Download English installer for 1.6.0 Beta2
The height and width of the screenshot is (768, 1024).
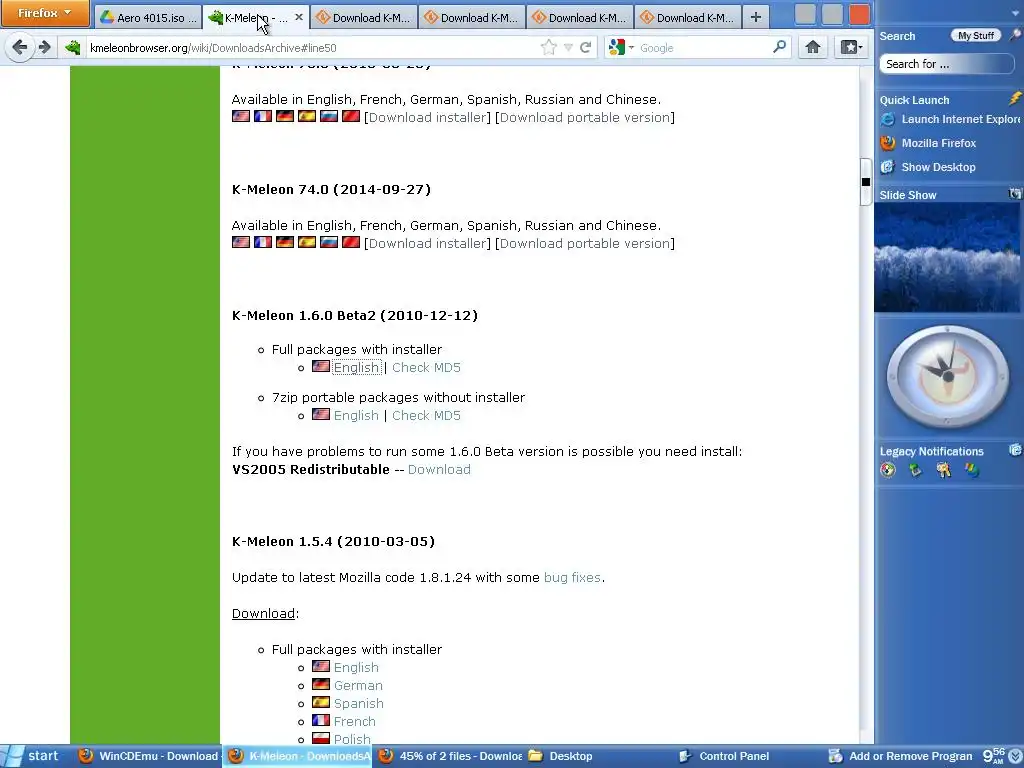click(356, 368)
